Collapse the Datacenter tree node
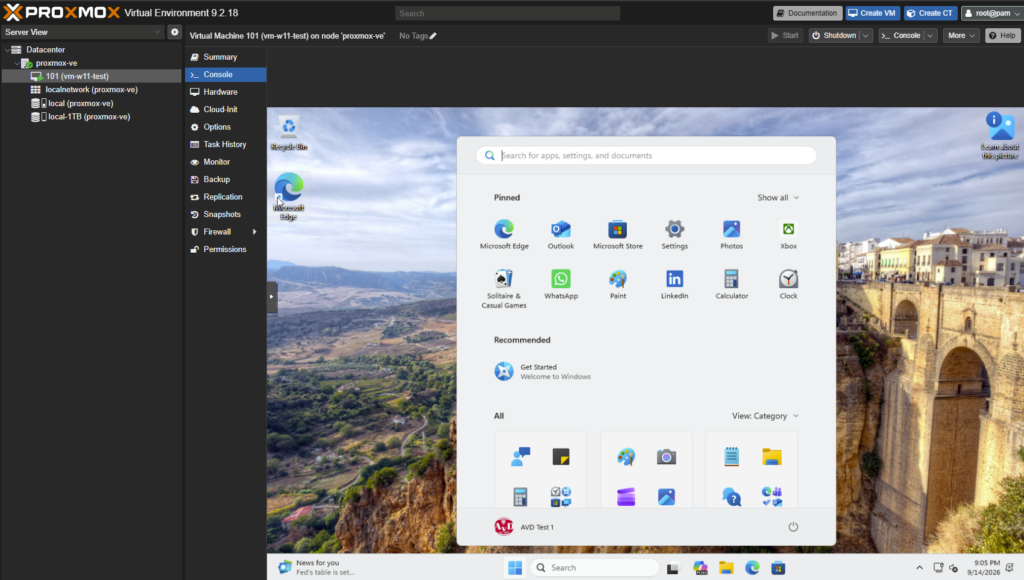Screen dimensions: 1024x580 coord(7,50)
